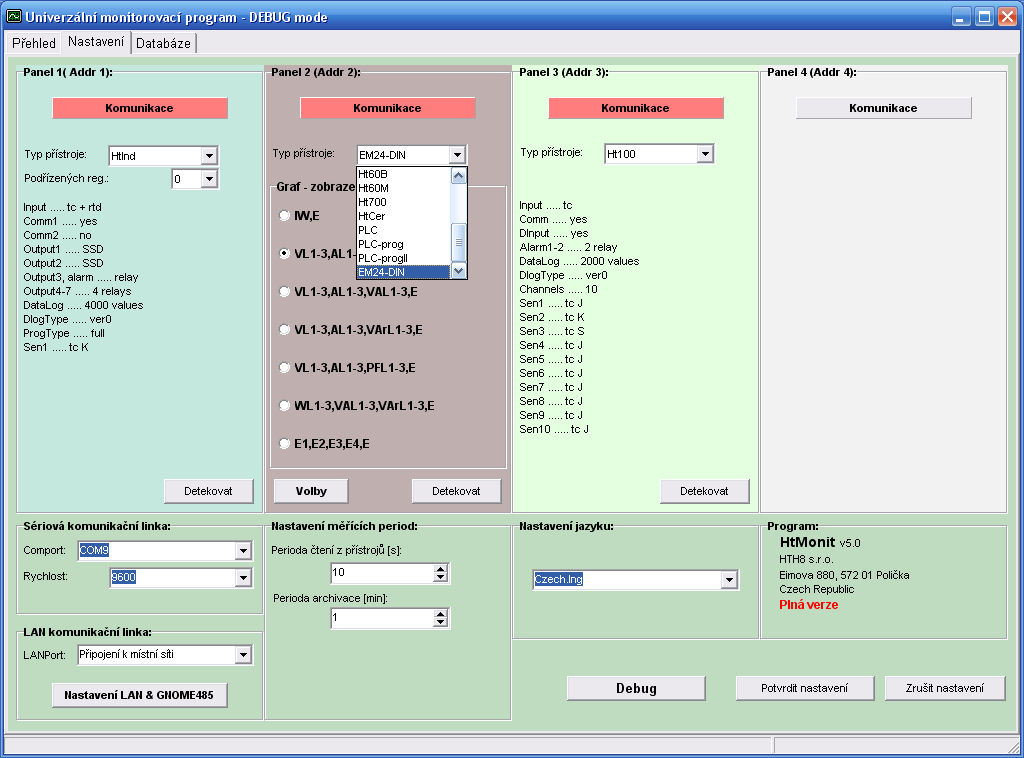Click the Debug button
Image resolution: width=1024 pixels, height=758 pixels.
(636, 688)
